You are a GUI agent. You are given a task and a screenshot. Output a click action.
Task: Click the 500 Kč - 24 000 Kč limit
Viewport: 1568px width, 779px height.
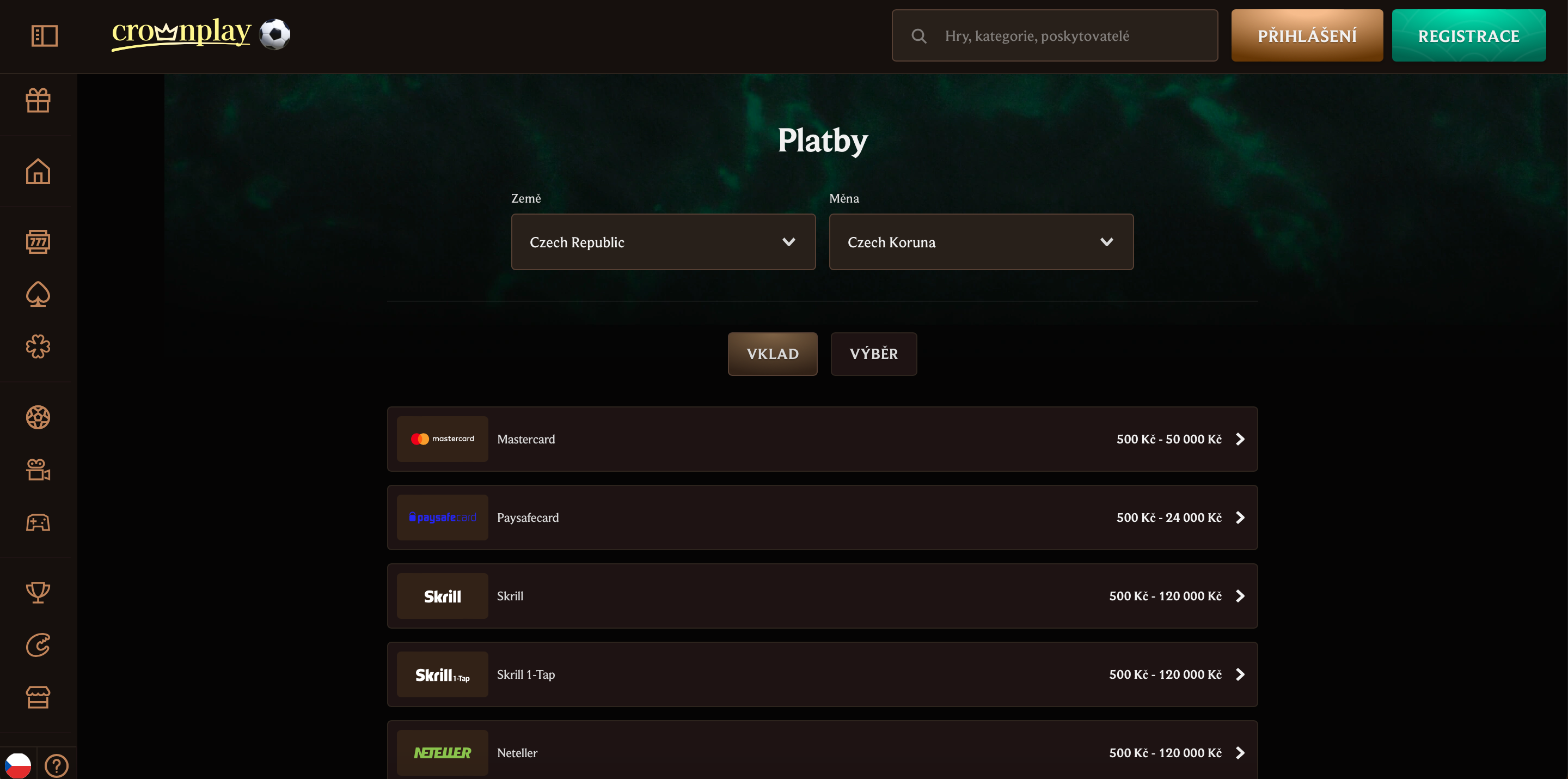click(x=1169, y=518)
